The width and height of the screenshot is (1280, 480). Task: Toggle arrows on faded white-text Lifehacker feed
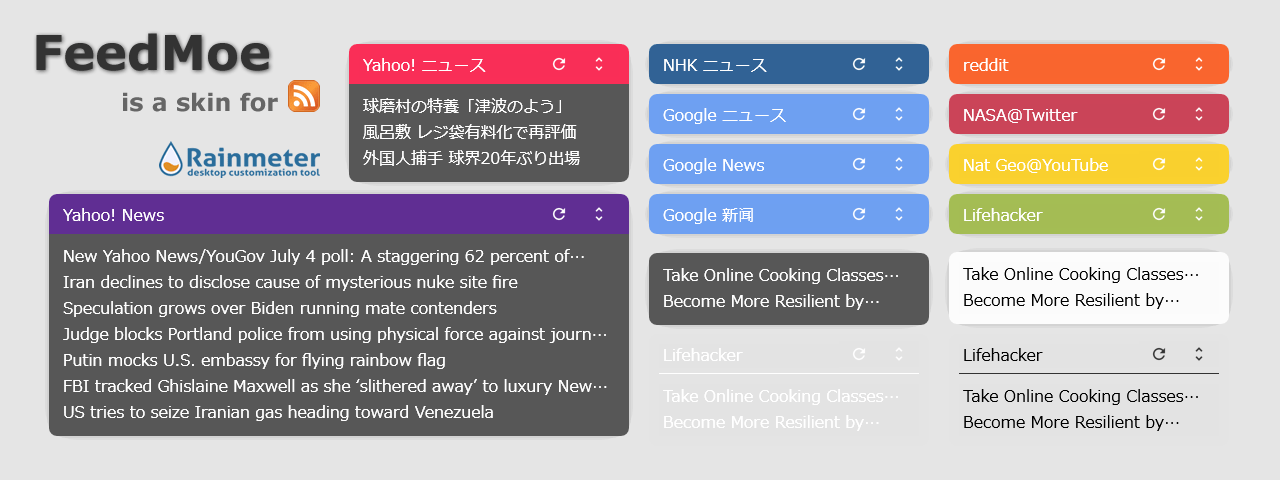tap(899, 354)
